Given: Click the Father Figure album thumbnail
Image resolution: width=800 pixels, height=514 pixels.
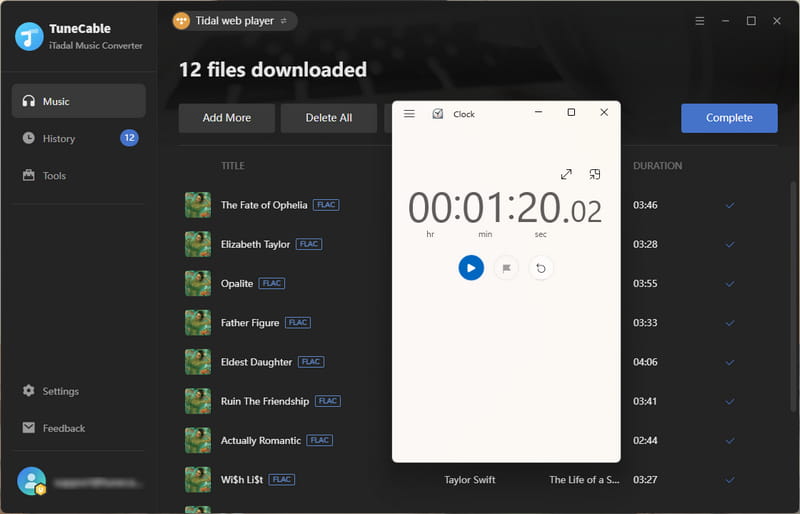Looking at the screenshot, I should point(198,323).
